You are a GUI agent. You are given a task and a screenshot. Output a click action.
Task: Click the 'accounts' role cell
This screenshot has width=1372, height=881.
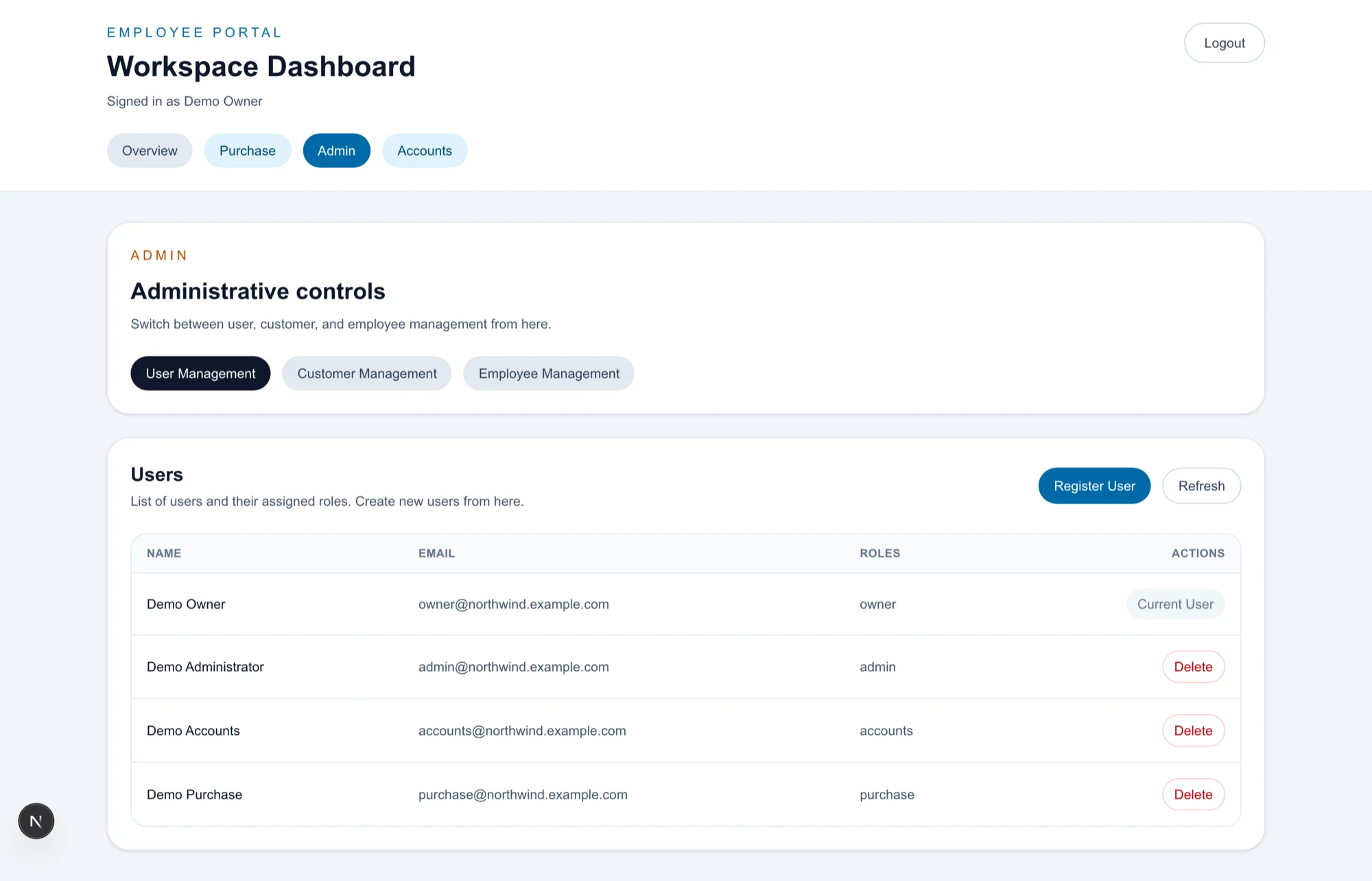pos(886,731)
